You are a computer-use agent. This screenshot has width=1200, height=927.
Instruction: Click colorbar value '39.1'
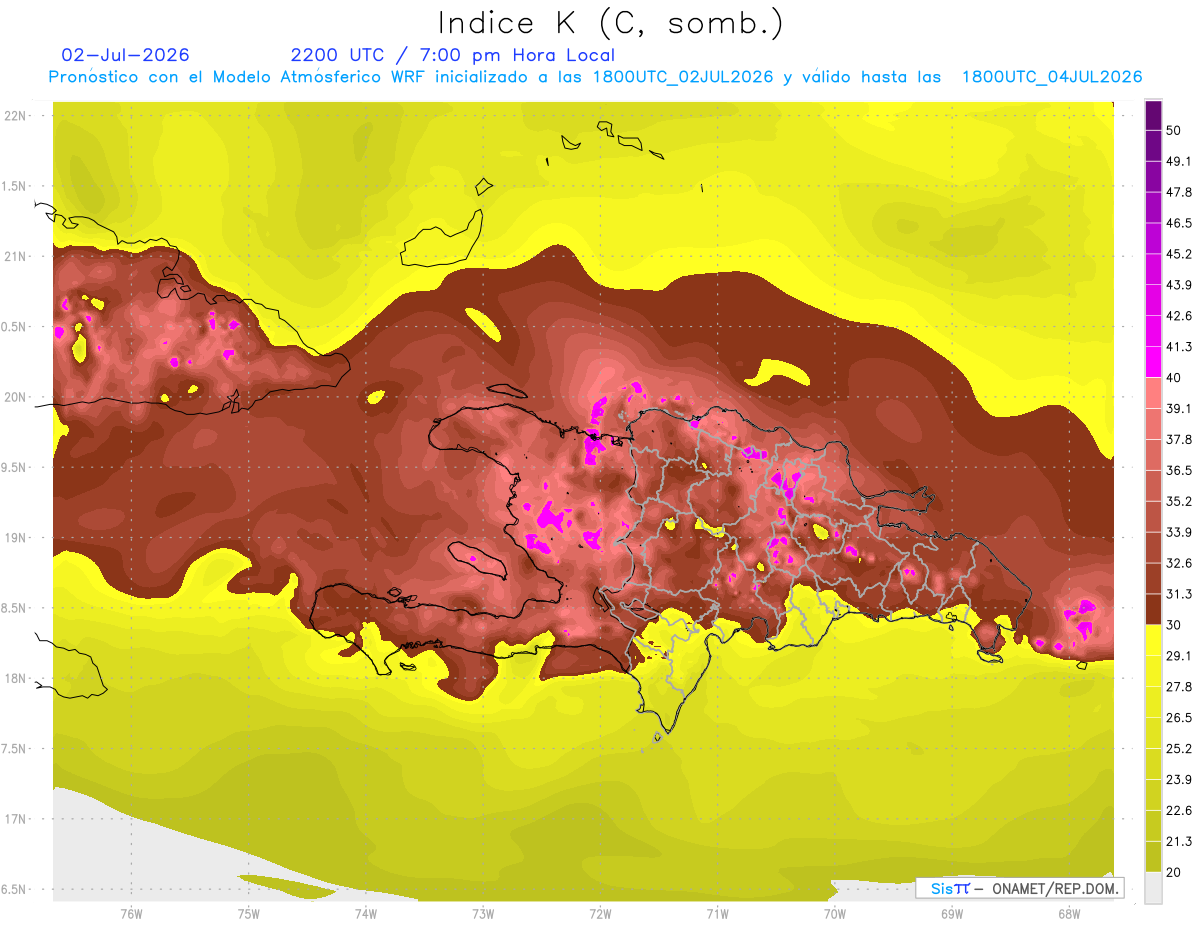[1178, 408]
